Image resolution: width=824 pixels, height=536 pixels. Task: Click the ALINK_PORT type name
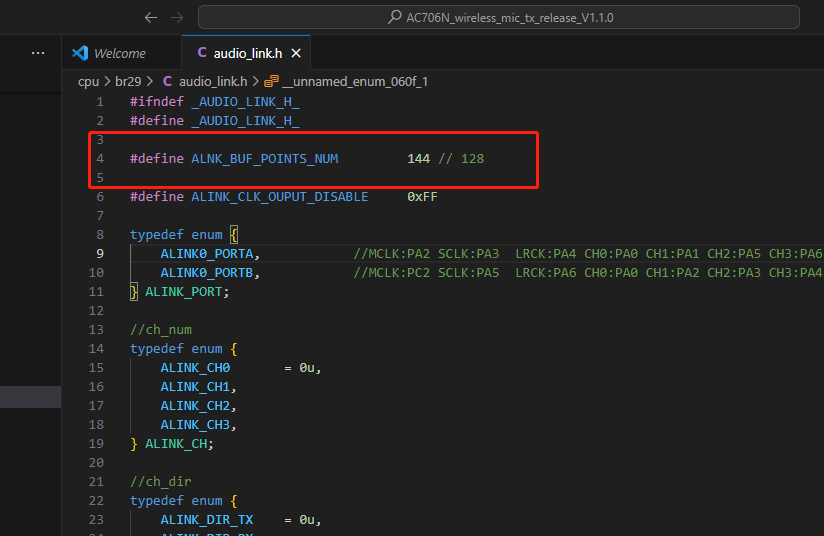point(183,292)
